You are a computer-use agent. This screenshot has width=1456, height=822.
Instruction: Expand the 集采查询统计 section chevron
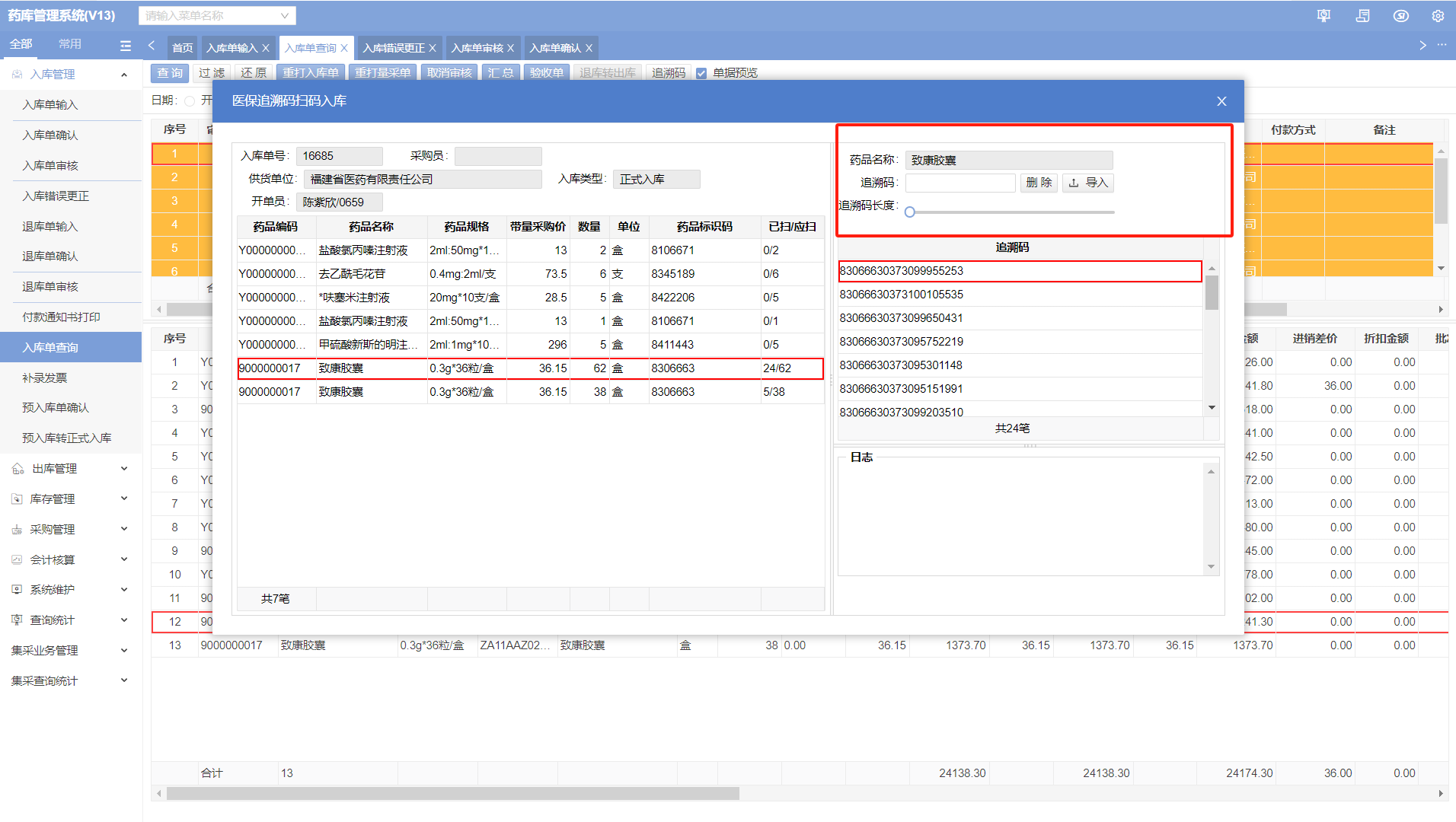[x=124, y=681]
